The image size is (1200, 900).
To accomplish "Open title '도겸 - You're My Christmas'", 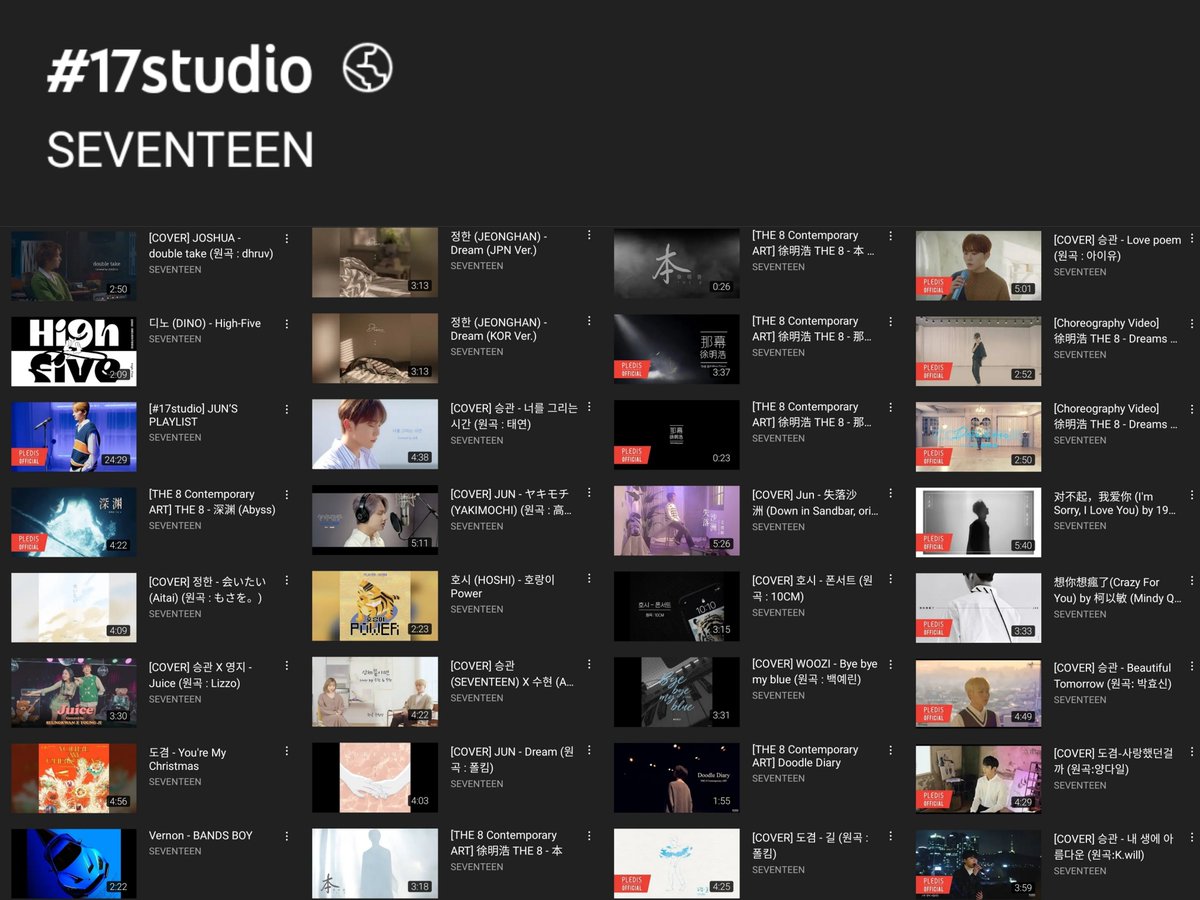I will (x=187, y=759).
